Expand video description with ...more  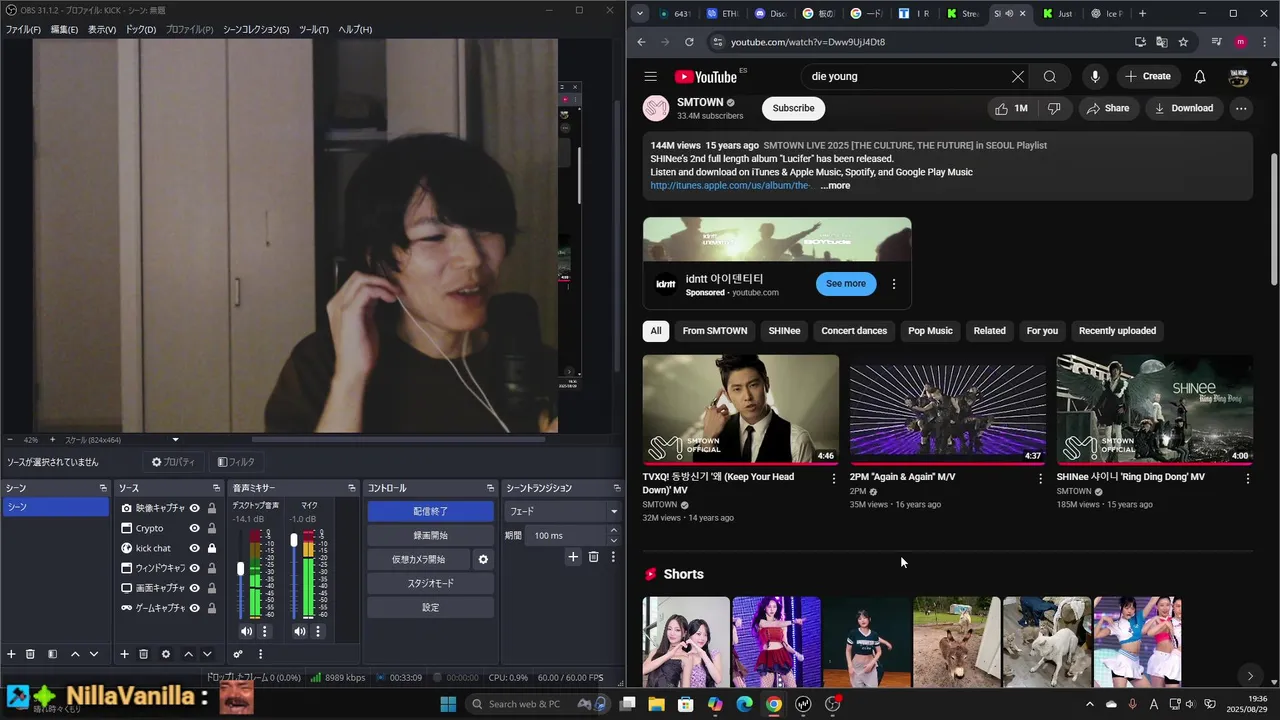tap(835, 185)
